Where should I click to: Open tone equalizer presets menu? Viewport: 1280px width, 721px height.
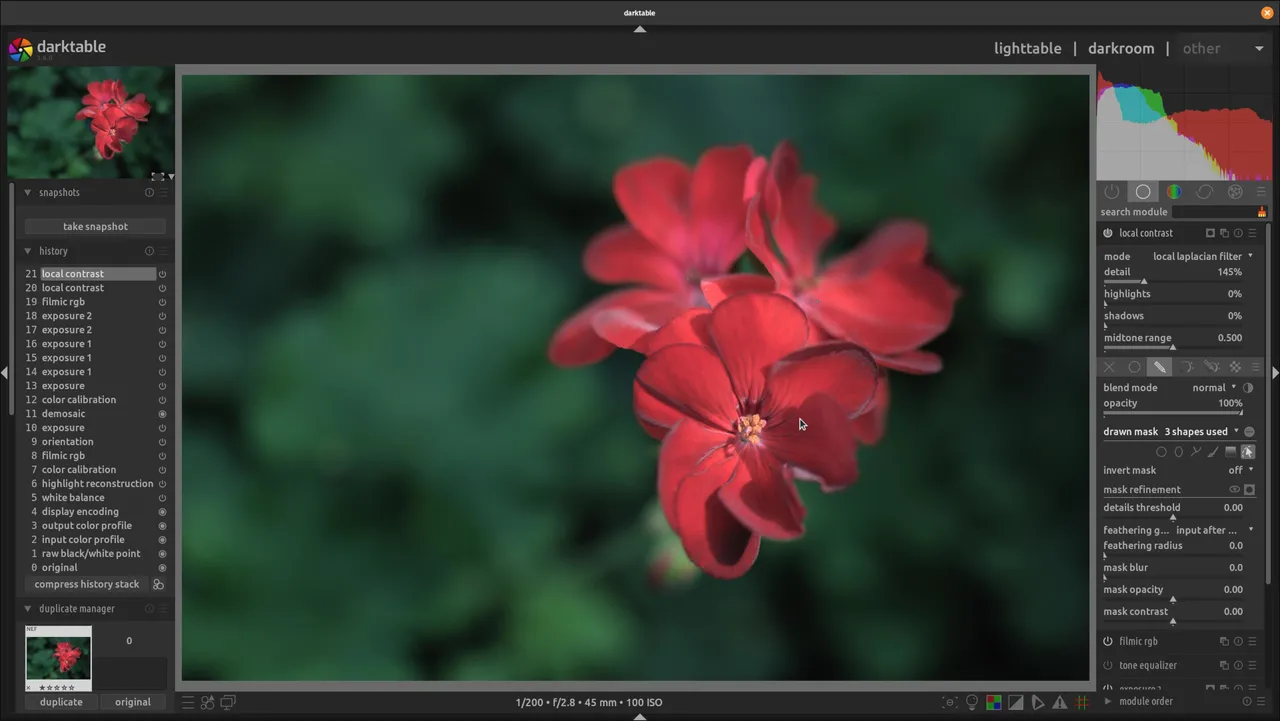pos(1252,666)
